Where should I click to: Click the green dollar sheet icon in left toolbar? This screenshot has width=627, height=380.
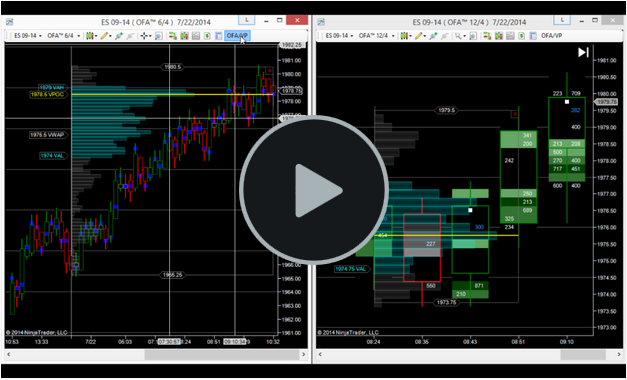207,36
